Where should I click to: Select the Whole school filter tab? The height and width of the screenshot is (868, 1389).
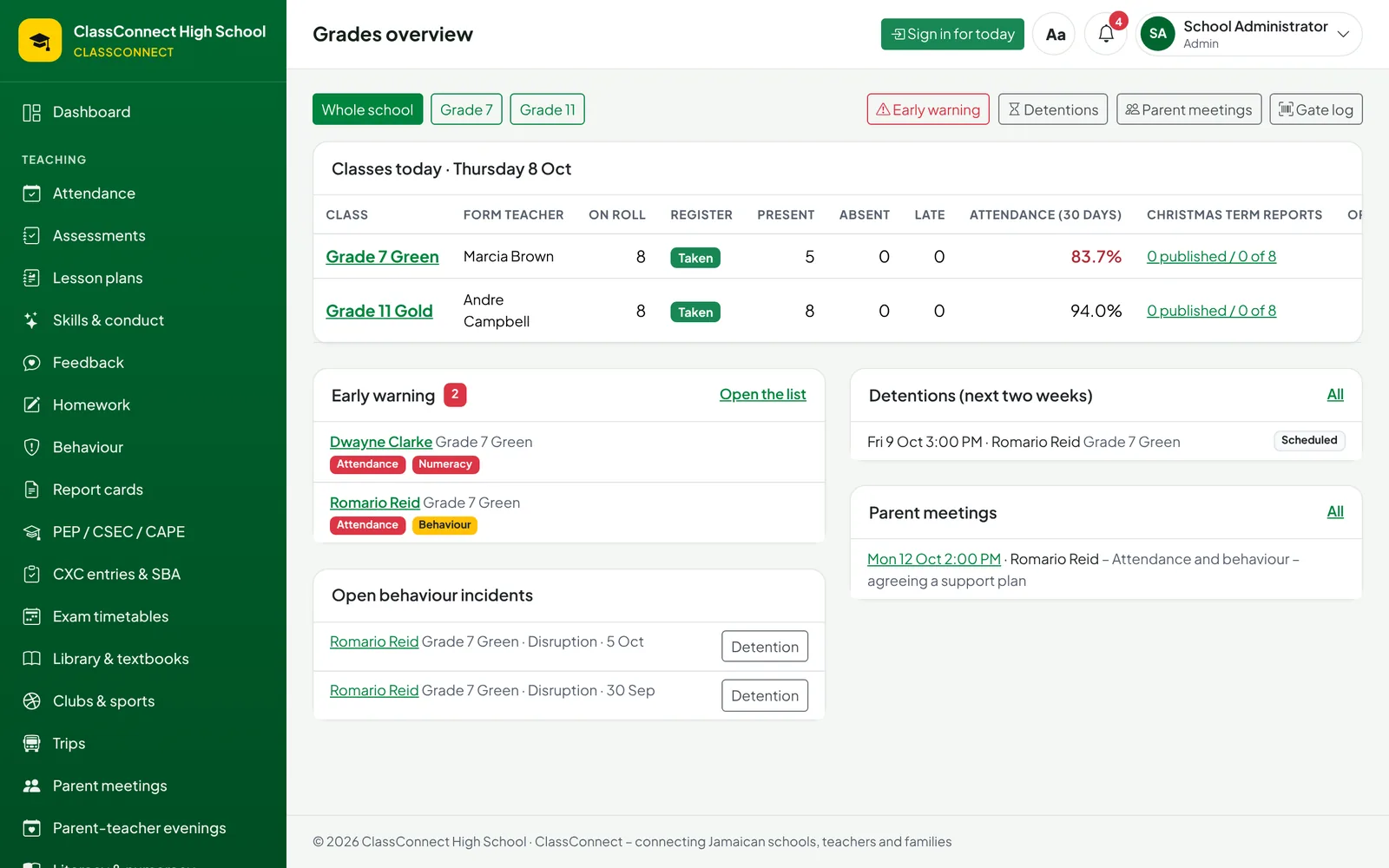click(367, 109)
